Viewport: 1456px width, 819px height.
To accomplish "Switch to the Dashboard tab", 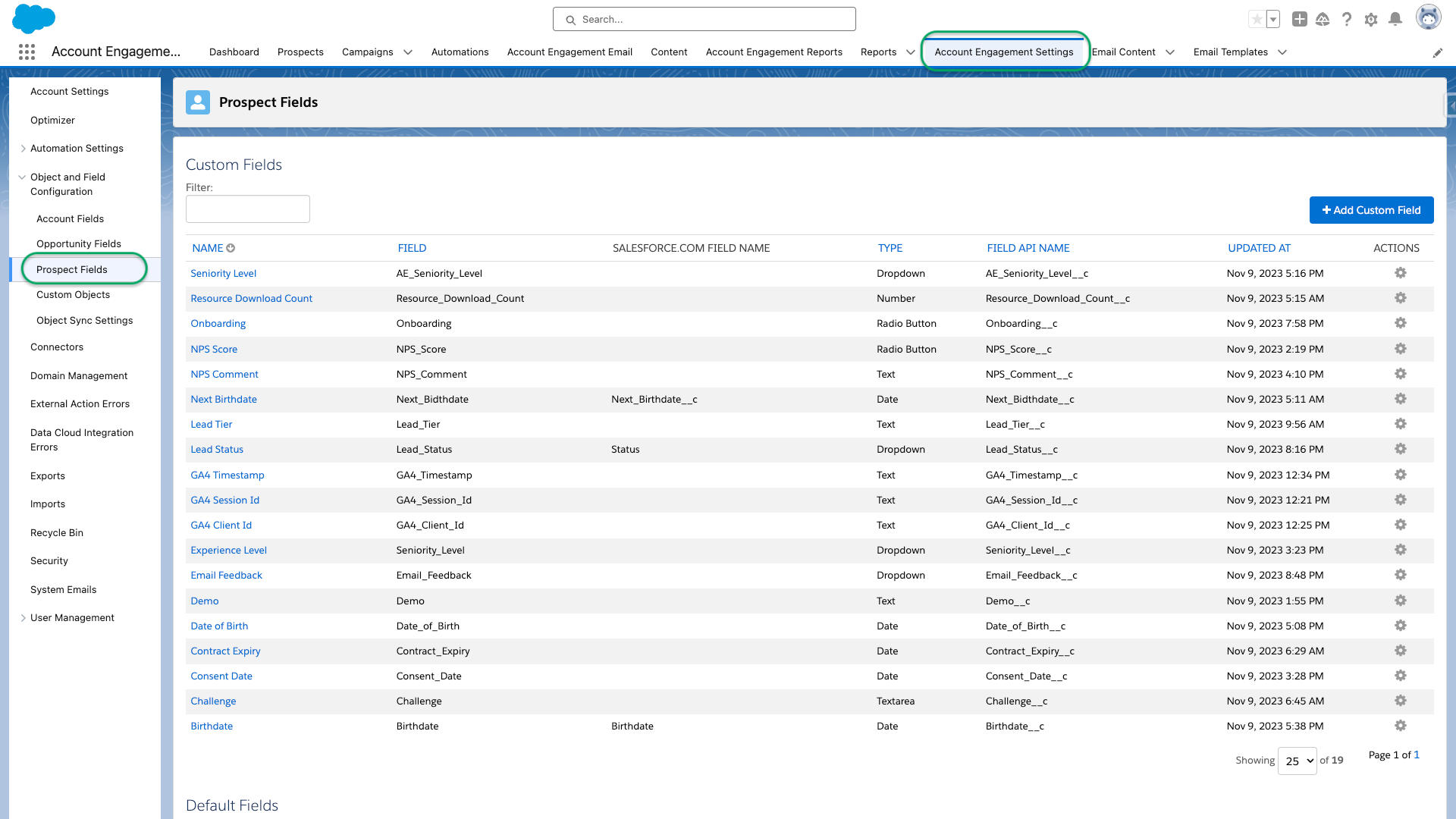I will click(x=234, y=52).
